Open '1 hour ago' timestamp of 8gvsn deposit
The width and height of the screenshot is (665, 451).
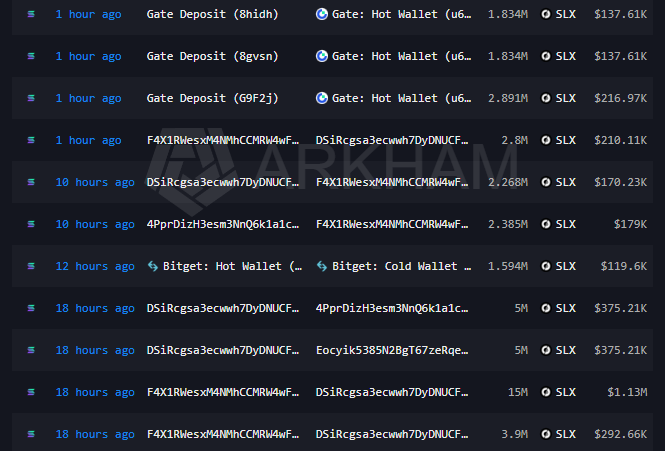pyautogui.click(x=88, y=56)
